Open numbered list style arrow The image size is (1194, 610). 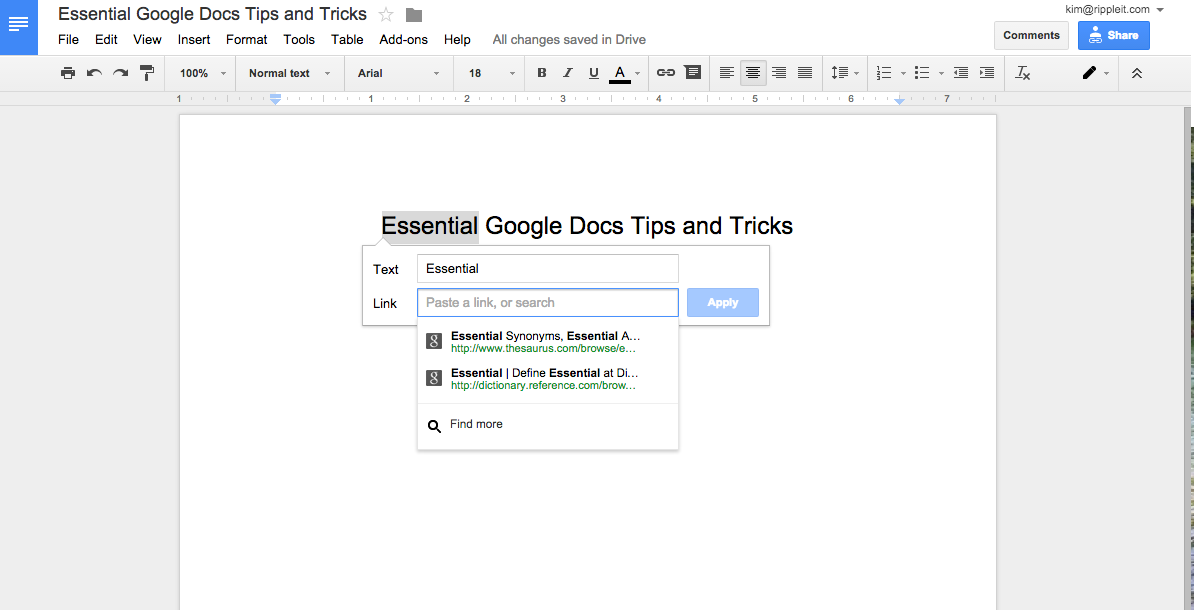[x=903, y=74]
